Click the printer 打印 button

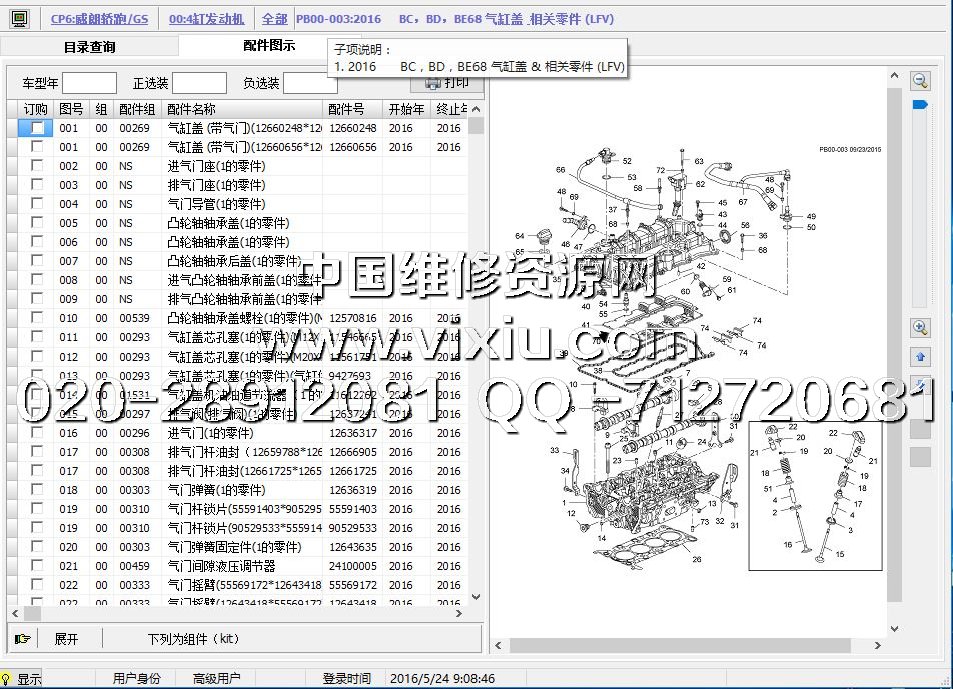tap(446, 83)
